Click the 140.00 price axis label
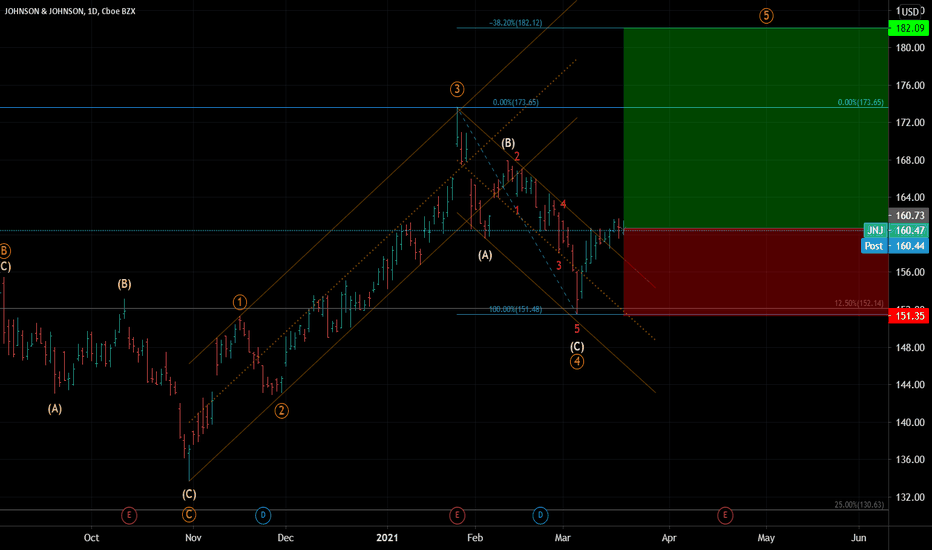This screenshot has width=932, height=550. point(910,422)
